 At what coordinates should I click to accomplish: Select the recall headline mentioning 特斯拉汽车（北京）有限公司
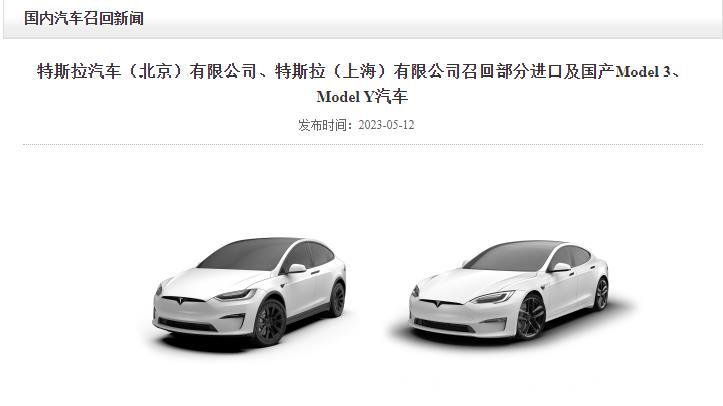click(x=362, y=84)
